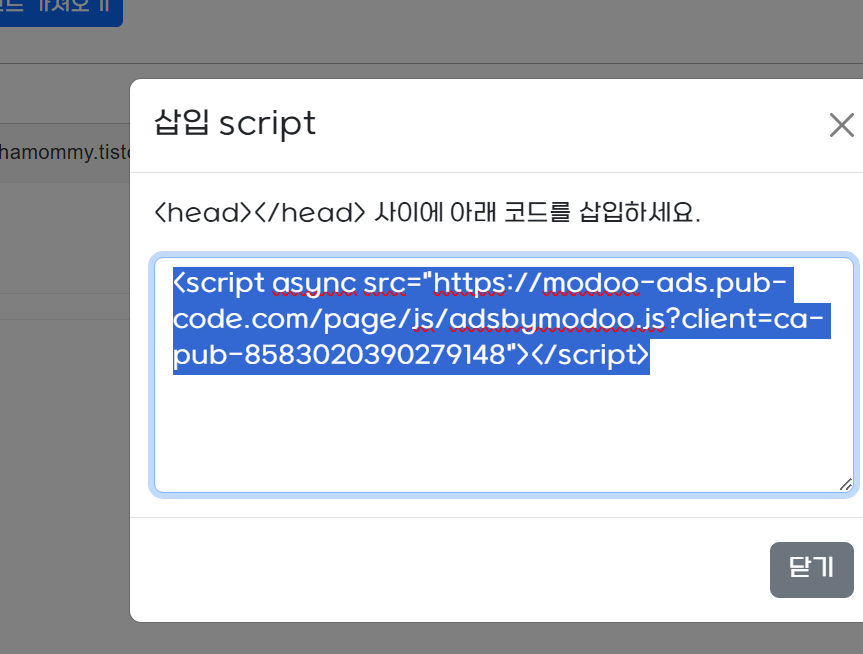Click the <head></head> instruction text
The width and height of the screenshot is (863, 654).
click(428, 212)
